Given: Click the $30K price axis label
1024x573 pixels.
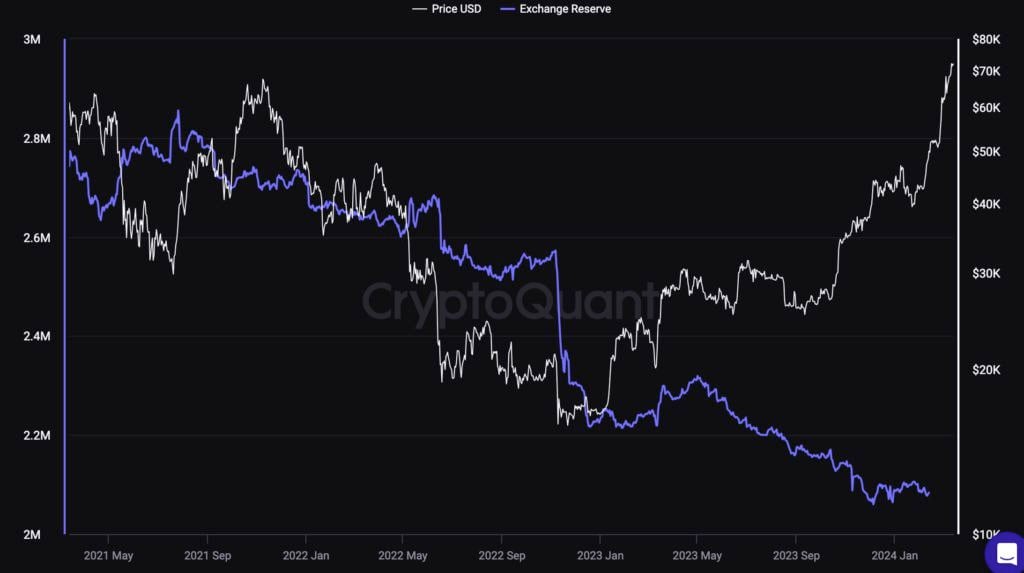Looking at the screenshot, I should pos(986,273).
